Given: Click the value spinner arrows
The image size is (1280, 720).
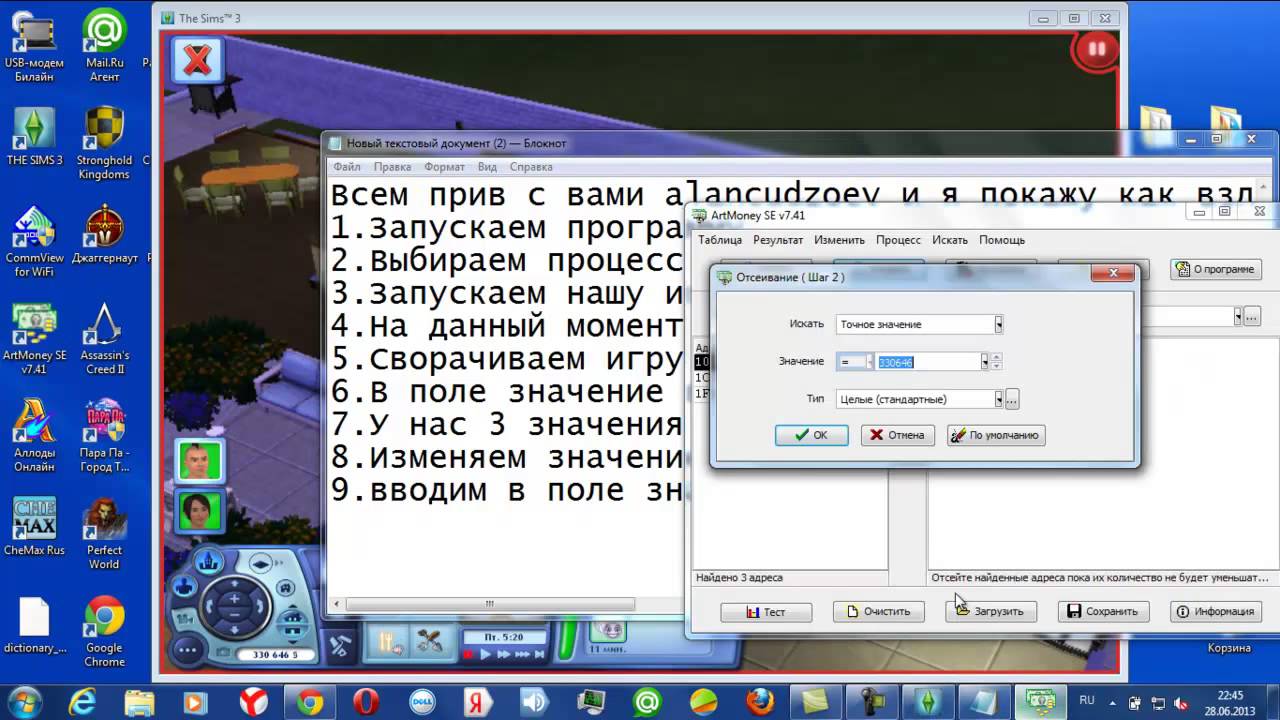Looking at the screenshot, I should click(996, 362).
